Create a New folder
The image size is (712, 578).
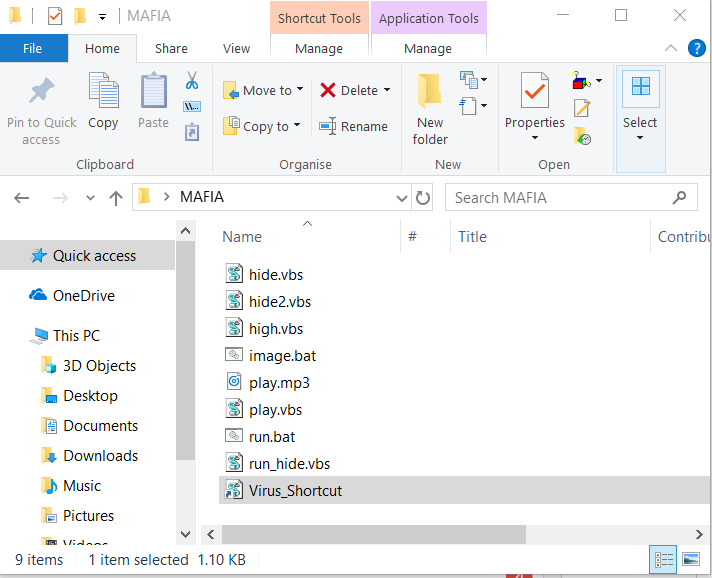[x=430, y=109]
